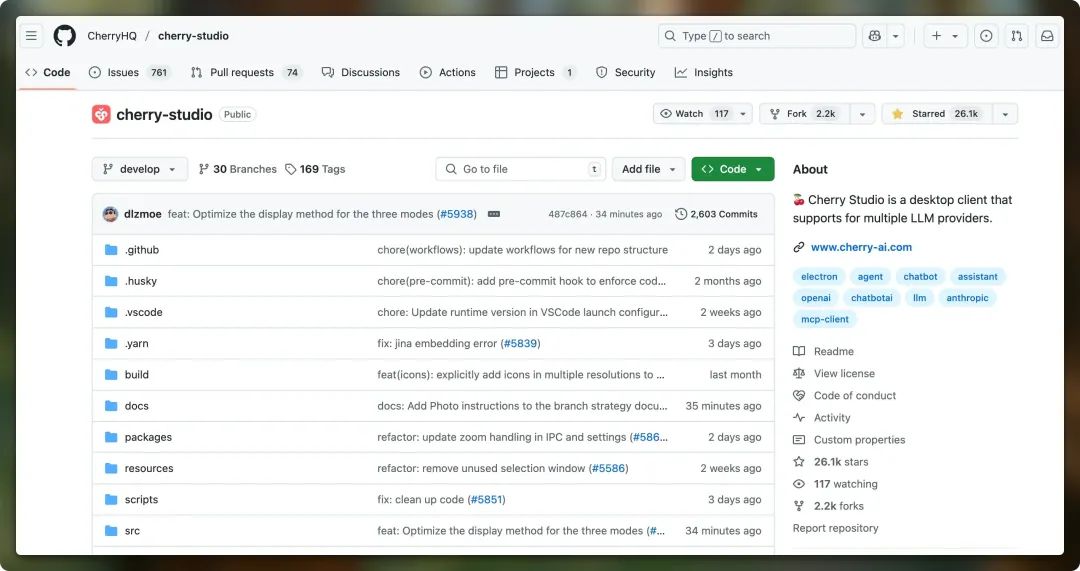Click the commits history clock icon
The image size is (1080, 571).
681,214
